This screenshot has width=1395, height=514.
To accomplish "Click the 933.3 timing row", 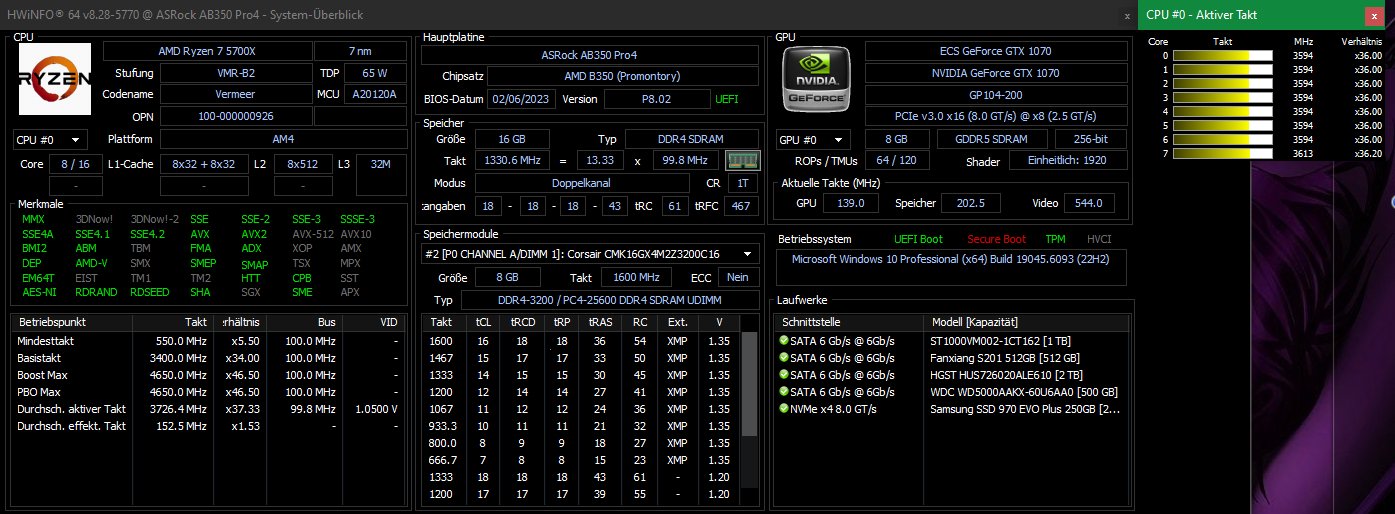I will click(582, 426).
